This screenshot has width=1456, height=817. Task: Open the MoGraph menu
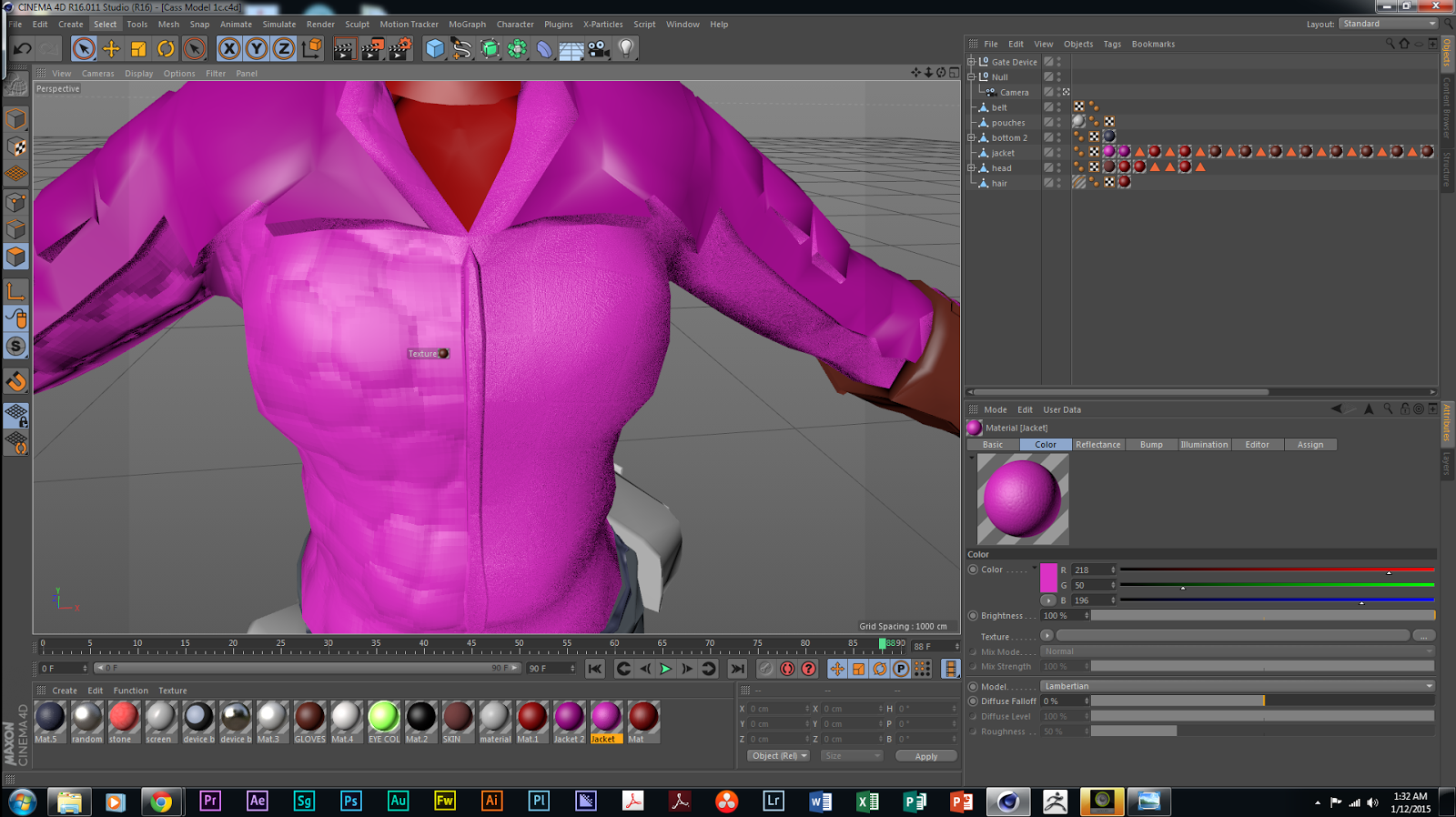point(467,25)
